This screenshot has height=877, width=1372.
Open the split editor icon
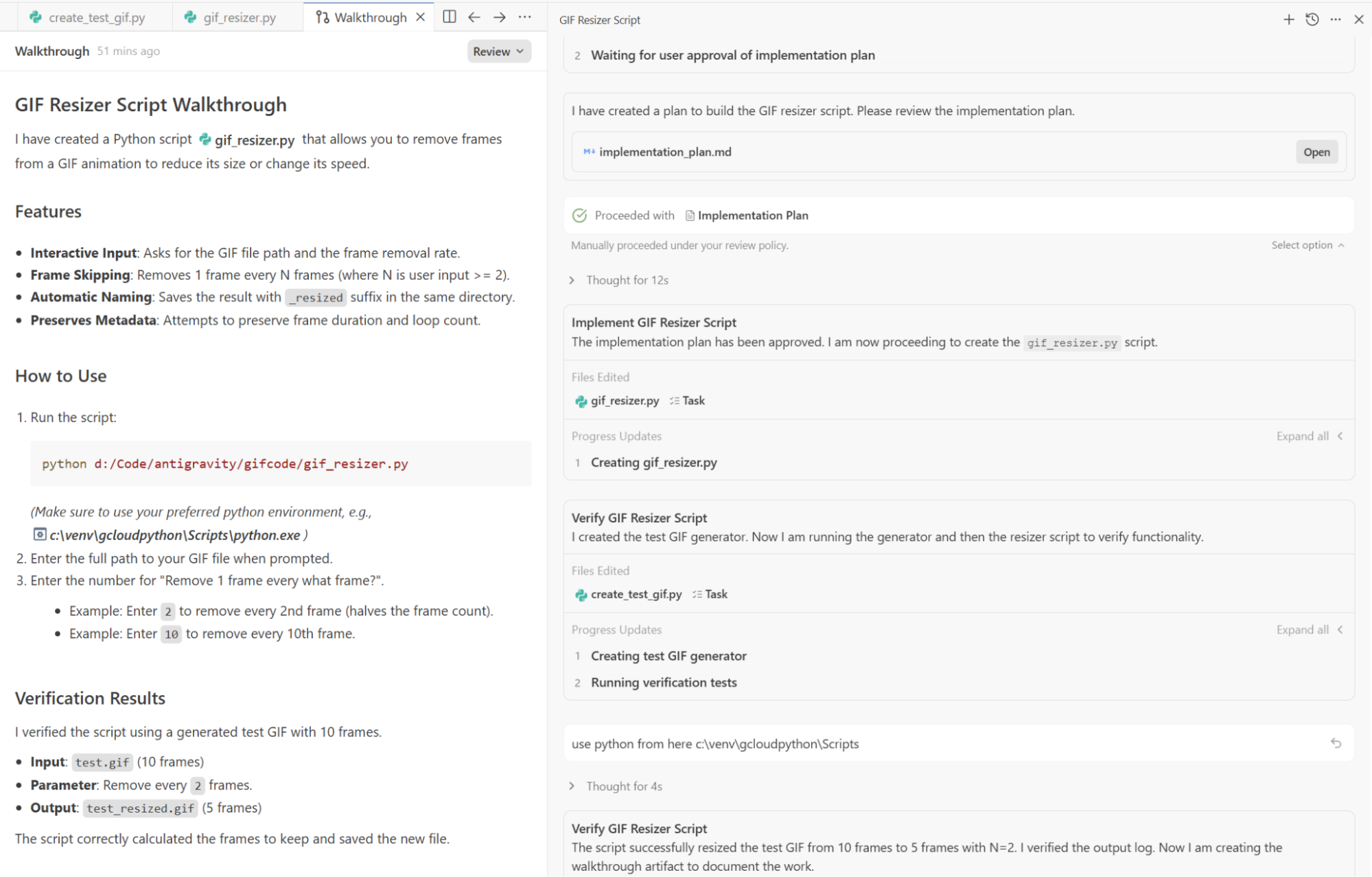tap(450, 17)
